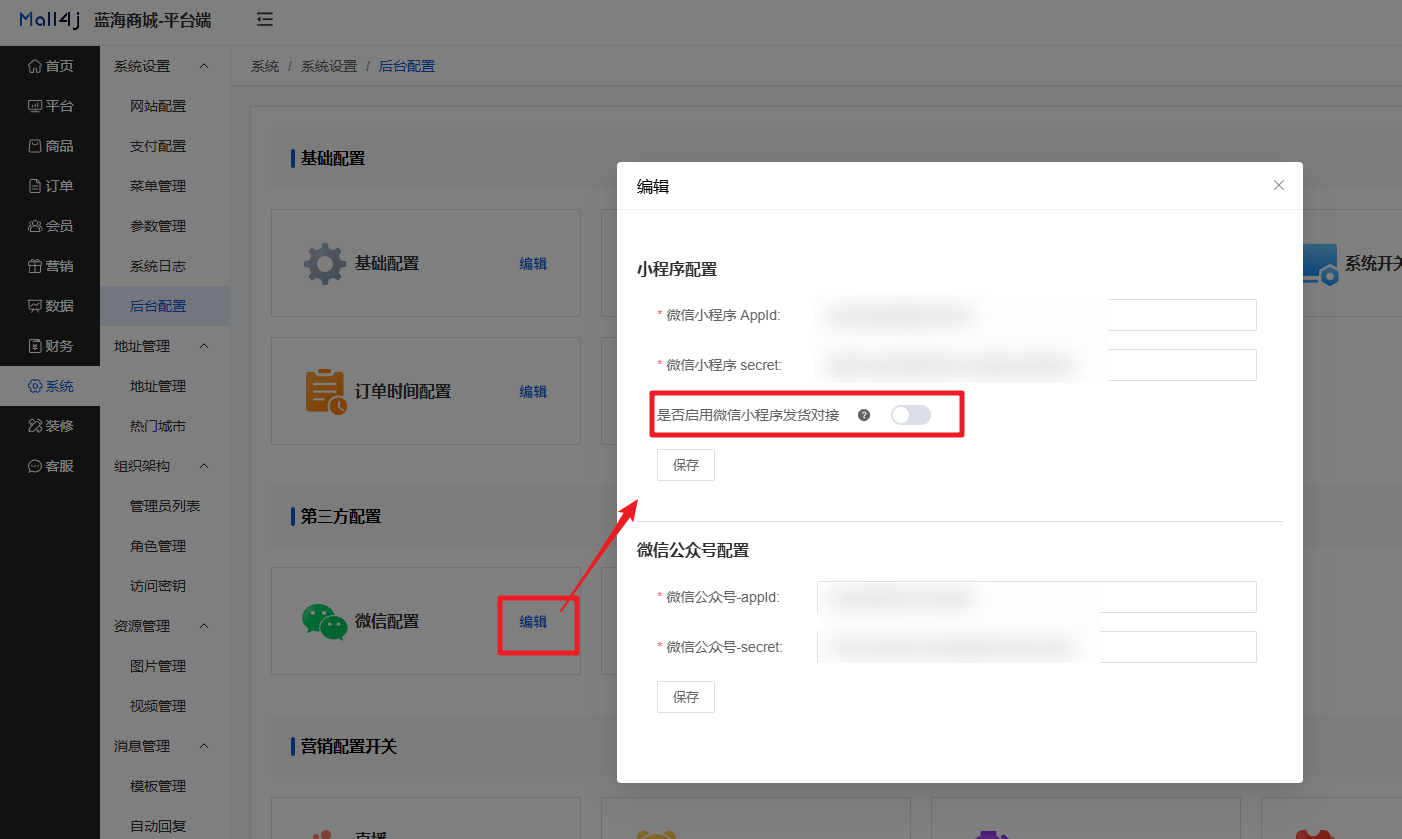Click the 订单时间配置 clipboard icon

[325, 392]
